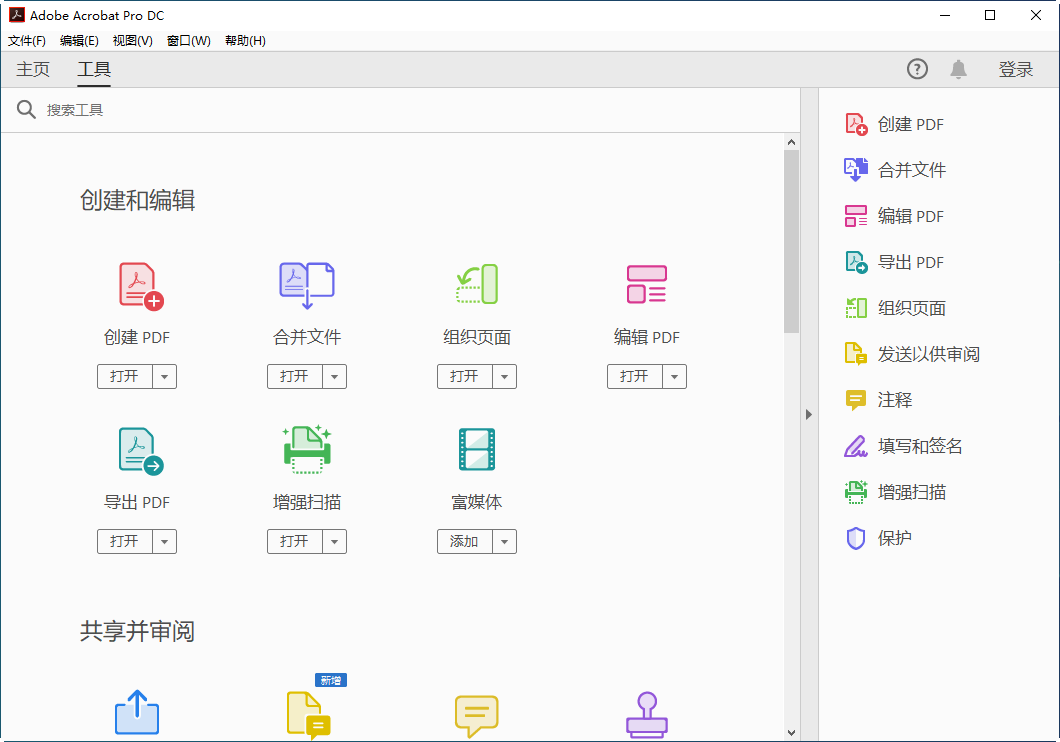
Task: Open dropdown arrow under 编辑 PDF
Action: 674,376
